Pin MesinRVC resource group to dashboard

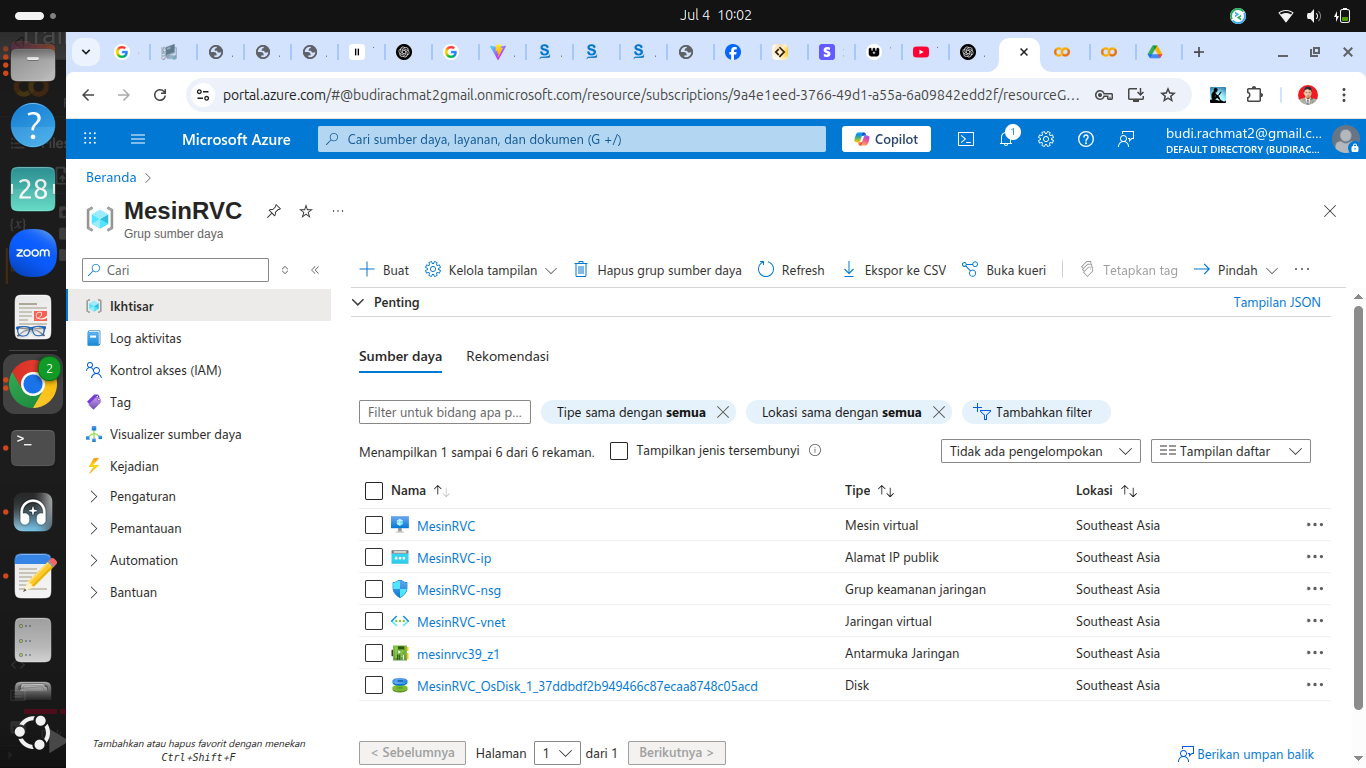click(273, 211)
